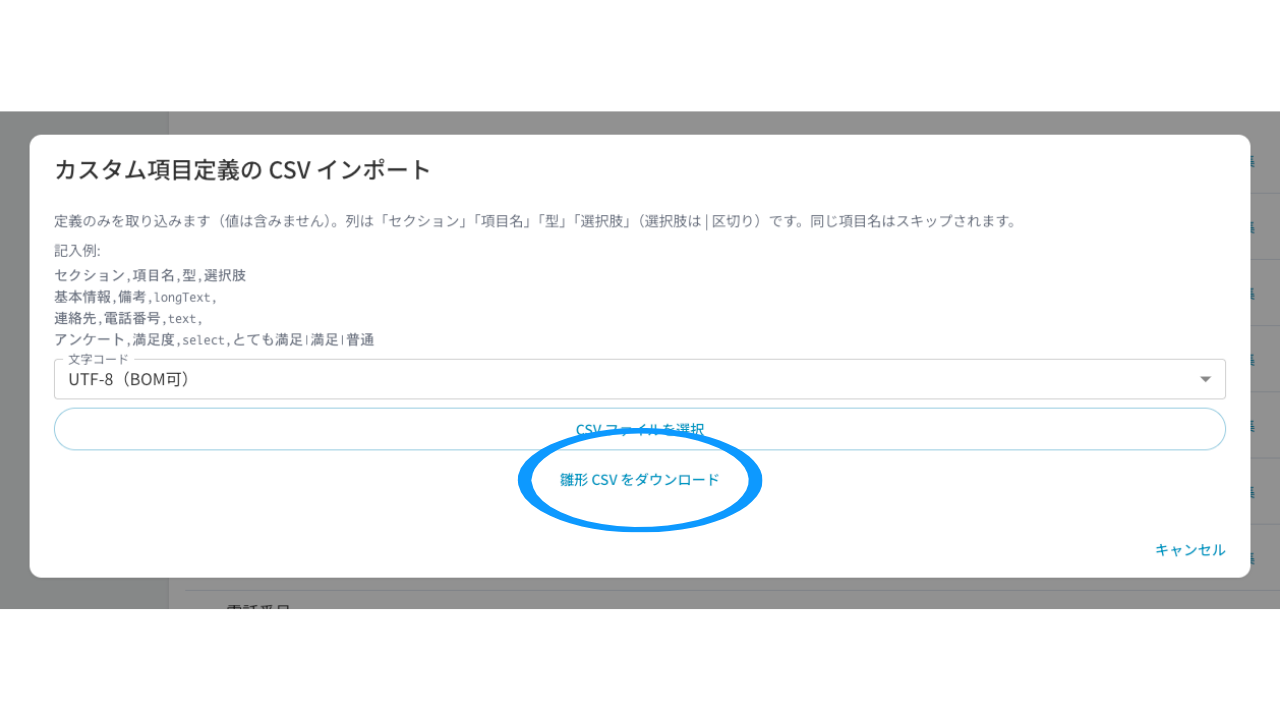Click the row icon right of the encoding dropdown

click(x=1251, y=360)
